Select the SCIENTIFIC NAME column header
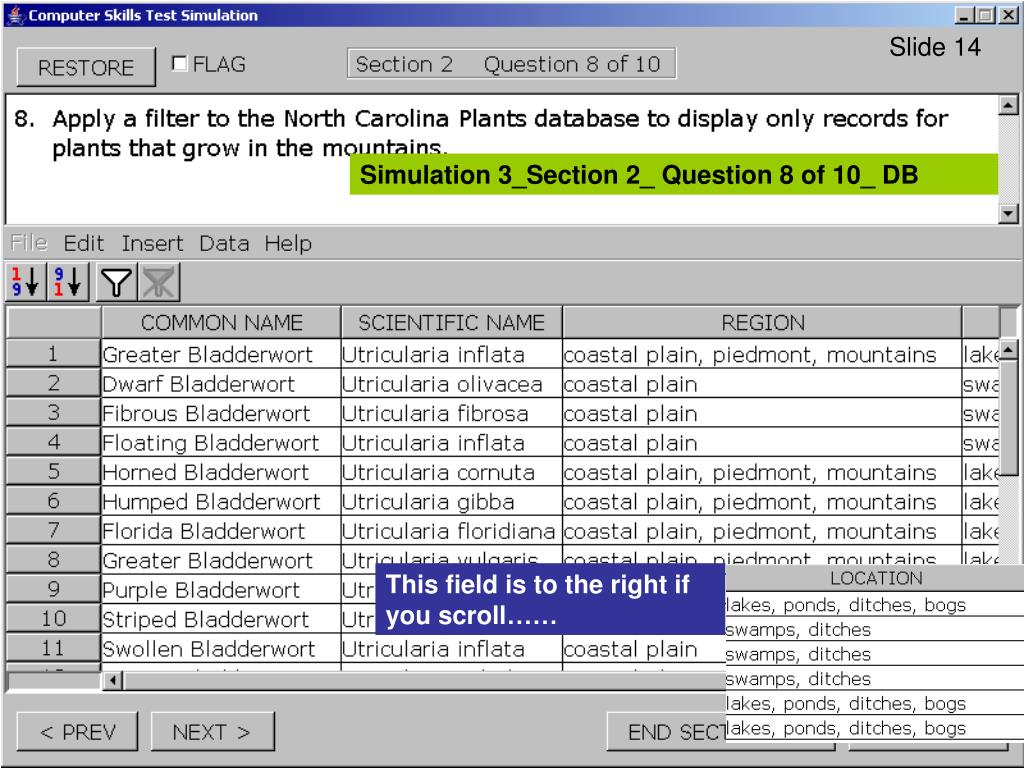1024x768 pixels. (451, 322)
